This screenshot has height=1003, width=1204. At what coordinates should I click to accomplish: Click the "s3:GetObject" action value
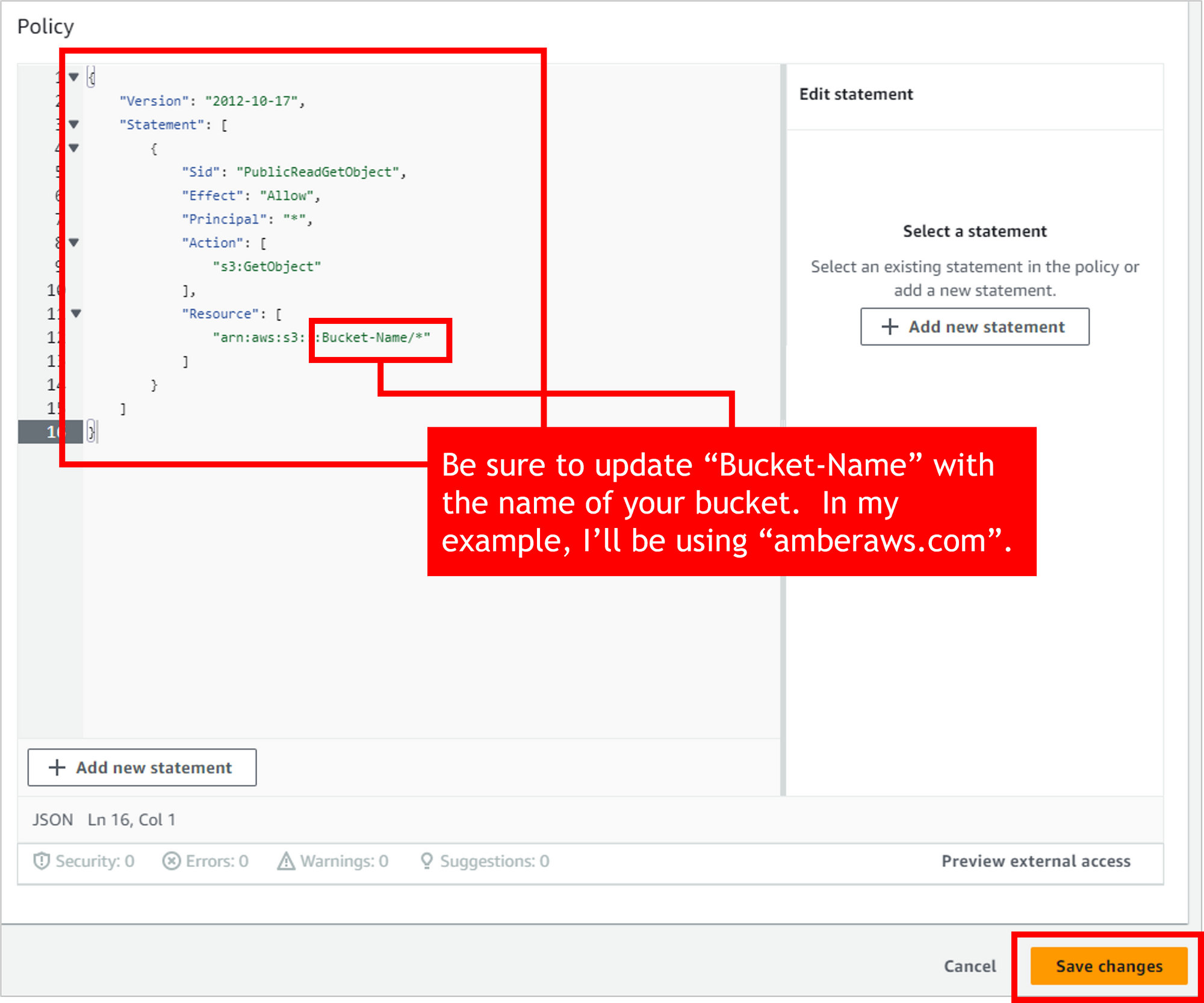pyautogui.click(x=267, y=267)
